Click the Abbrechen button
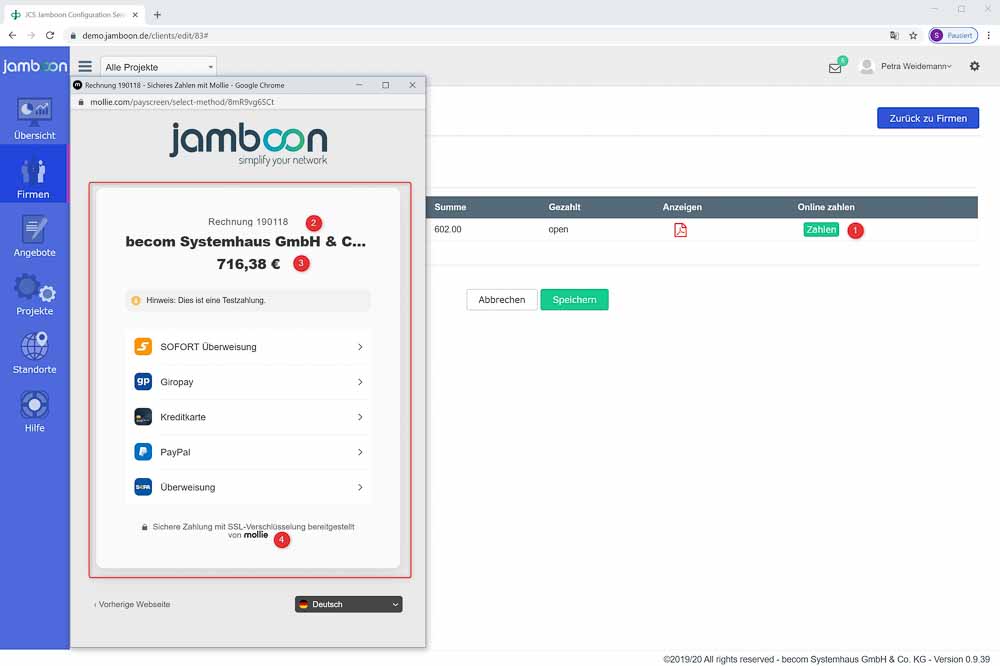The width and height of the screenshot is (1000, 666). click(502, 299)
